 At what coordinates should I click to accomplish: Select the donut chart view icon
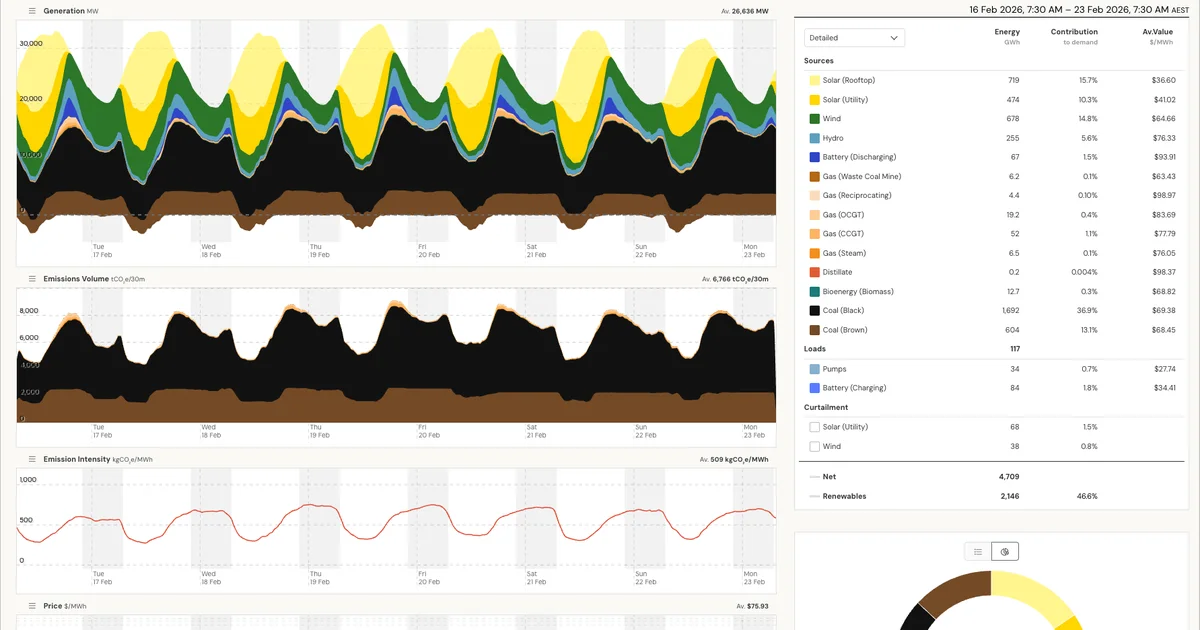click(x=1004, y=550)
